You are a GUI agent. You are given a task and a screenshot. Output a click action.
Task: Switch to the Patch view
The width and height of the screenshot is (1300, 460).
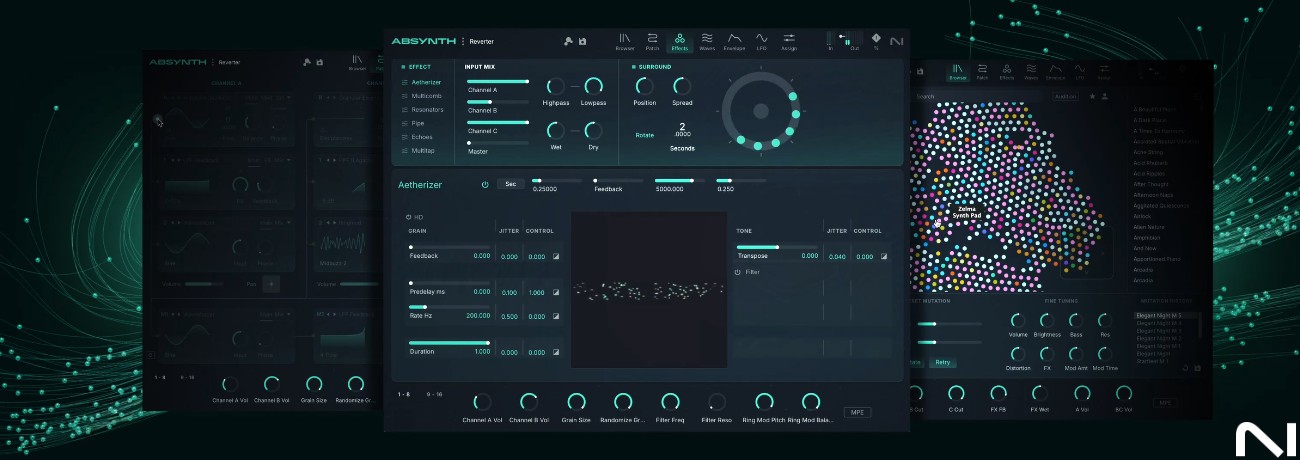652,40
